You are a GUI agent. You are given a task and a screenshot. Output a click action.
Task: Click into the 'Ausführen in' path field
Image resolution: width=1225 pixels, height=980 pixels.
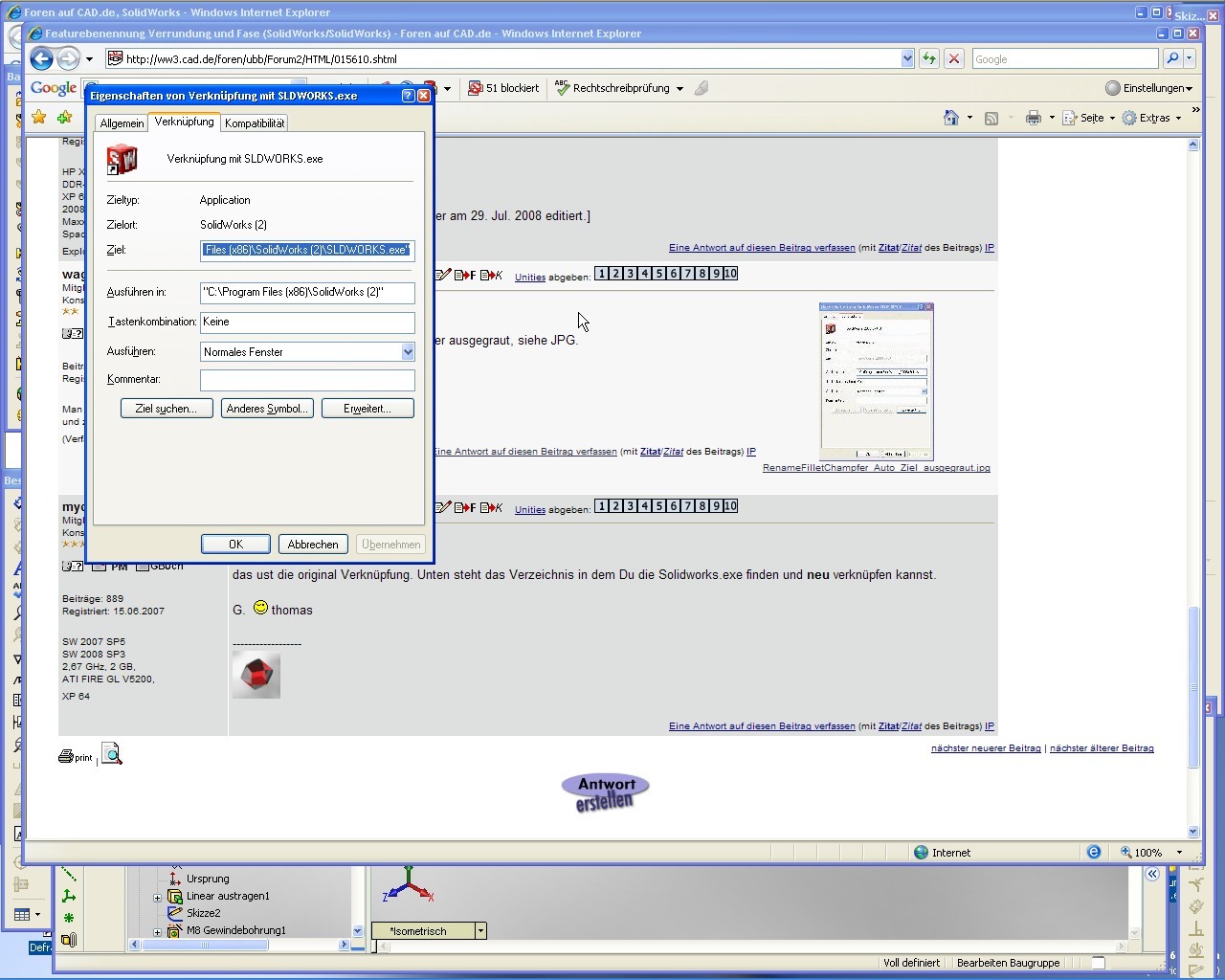[x=307, y=293]
